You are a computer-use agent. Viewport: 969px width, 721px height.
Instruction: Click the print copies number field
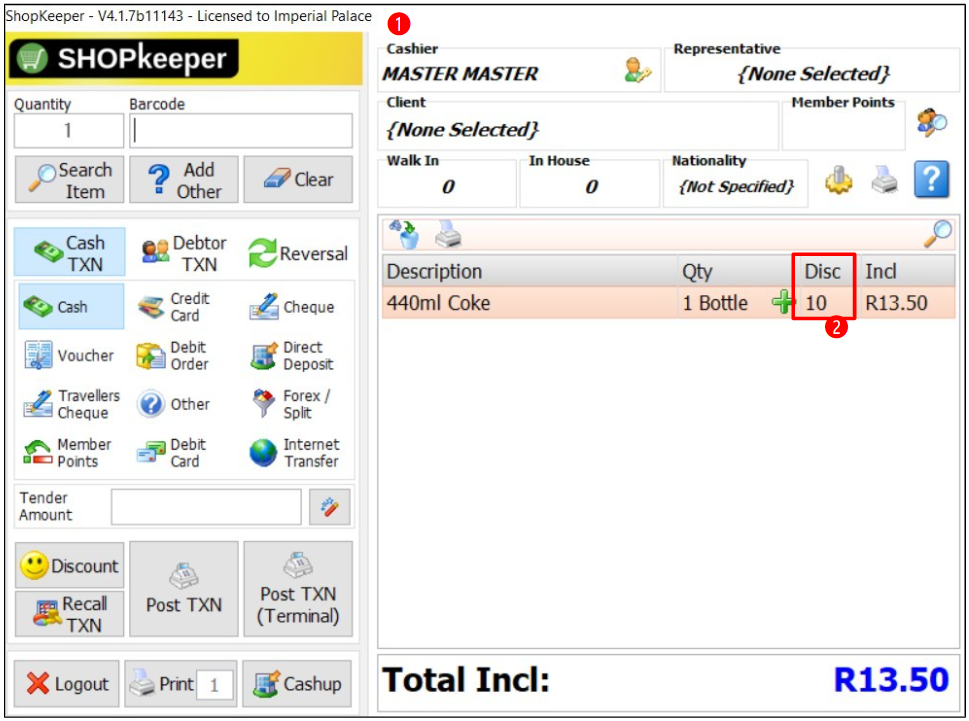click(x=215, y=685)
